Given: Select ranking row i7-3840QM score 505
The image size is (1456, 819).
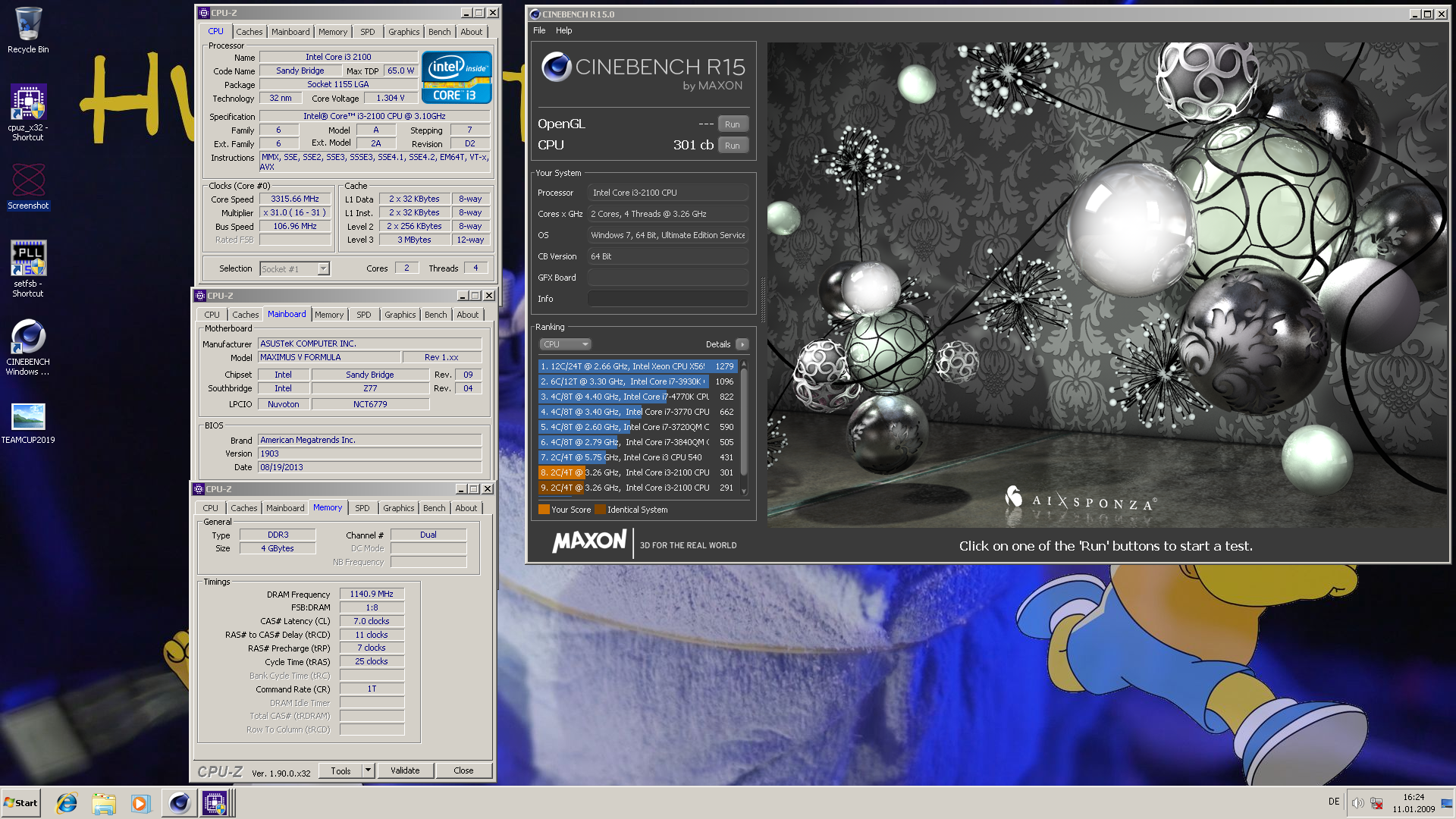Looking at the screenshot, I should pyautogui.click(x=638, y=442).
